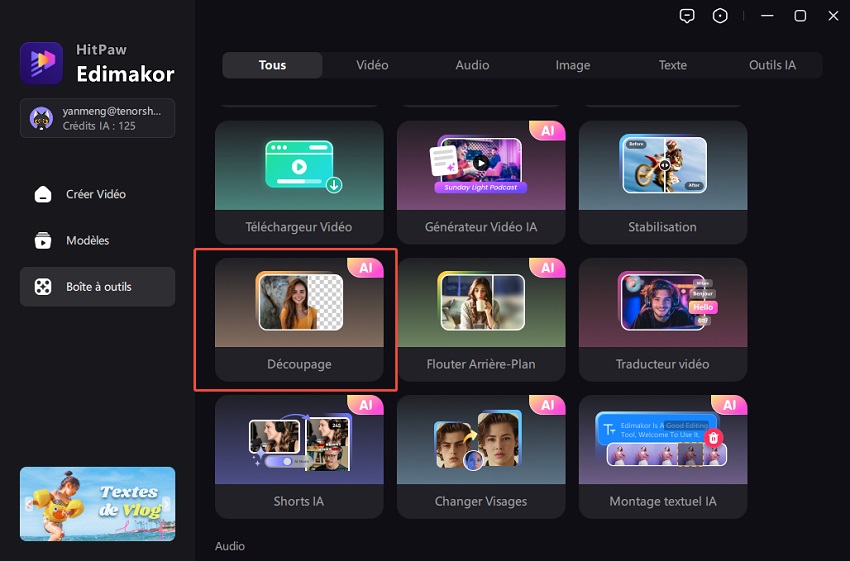Select the Tous tab
Screen dimensions: 850x561
272,65
